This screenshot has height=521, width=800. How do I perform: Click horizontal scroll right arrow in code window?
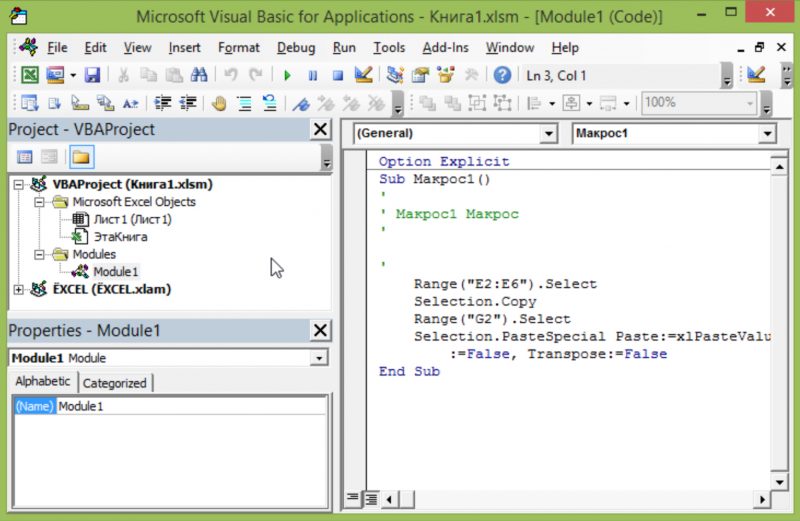tap(762, 499)
